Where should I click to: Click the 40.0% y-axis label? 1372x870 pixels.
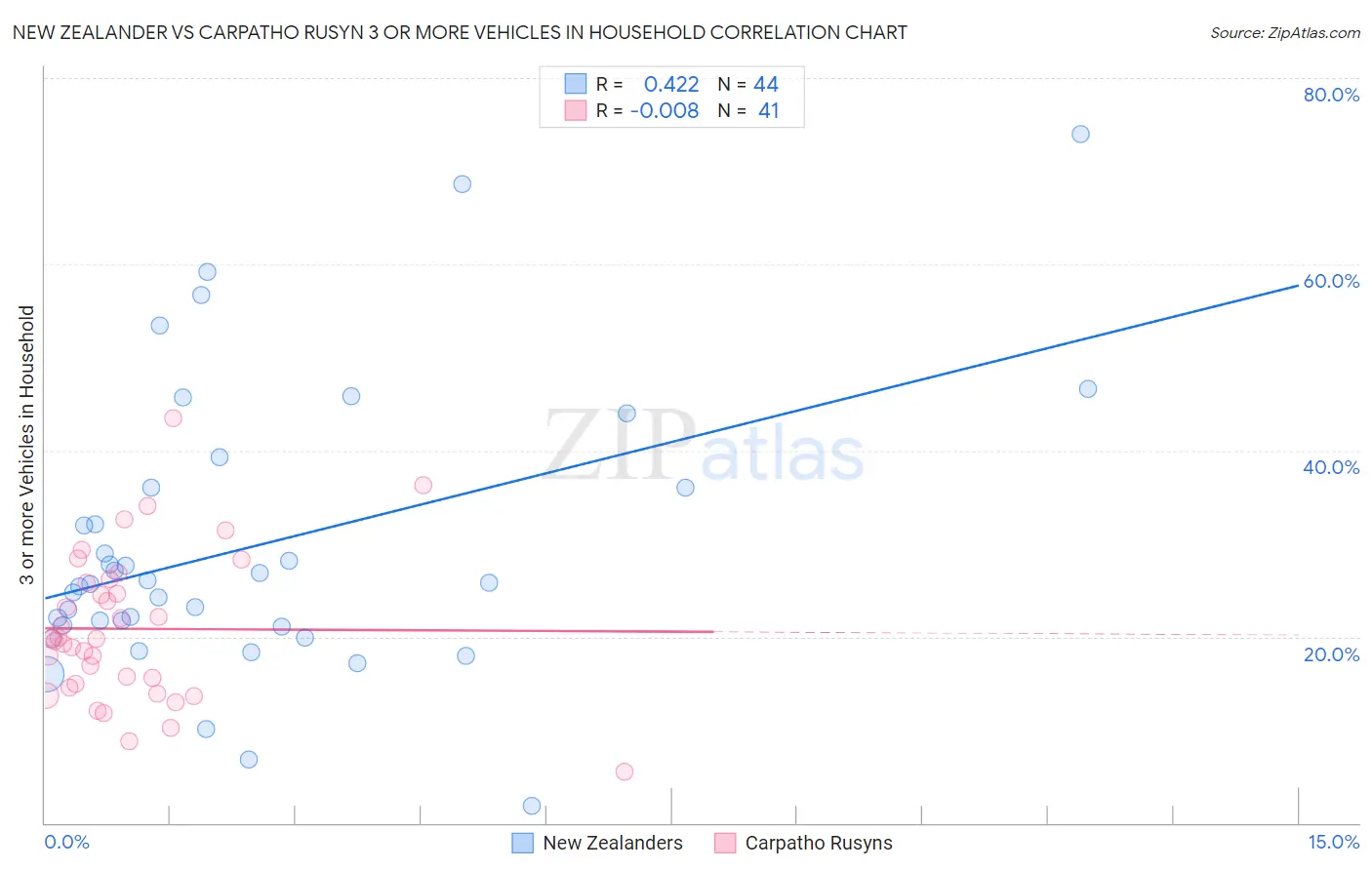(1331, 467)
